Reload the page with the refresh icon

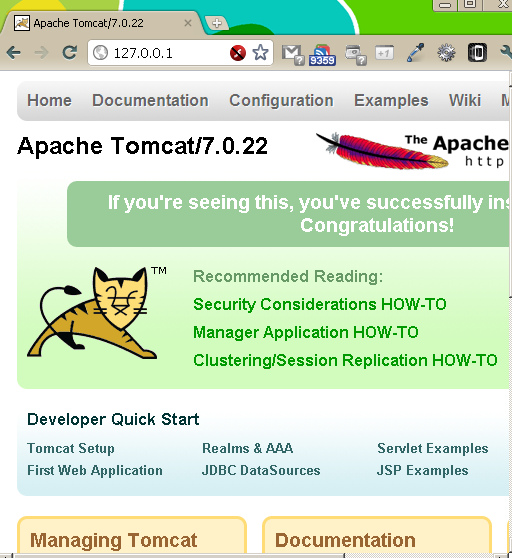pyautogui.click(x=69, y=53)
